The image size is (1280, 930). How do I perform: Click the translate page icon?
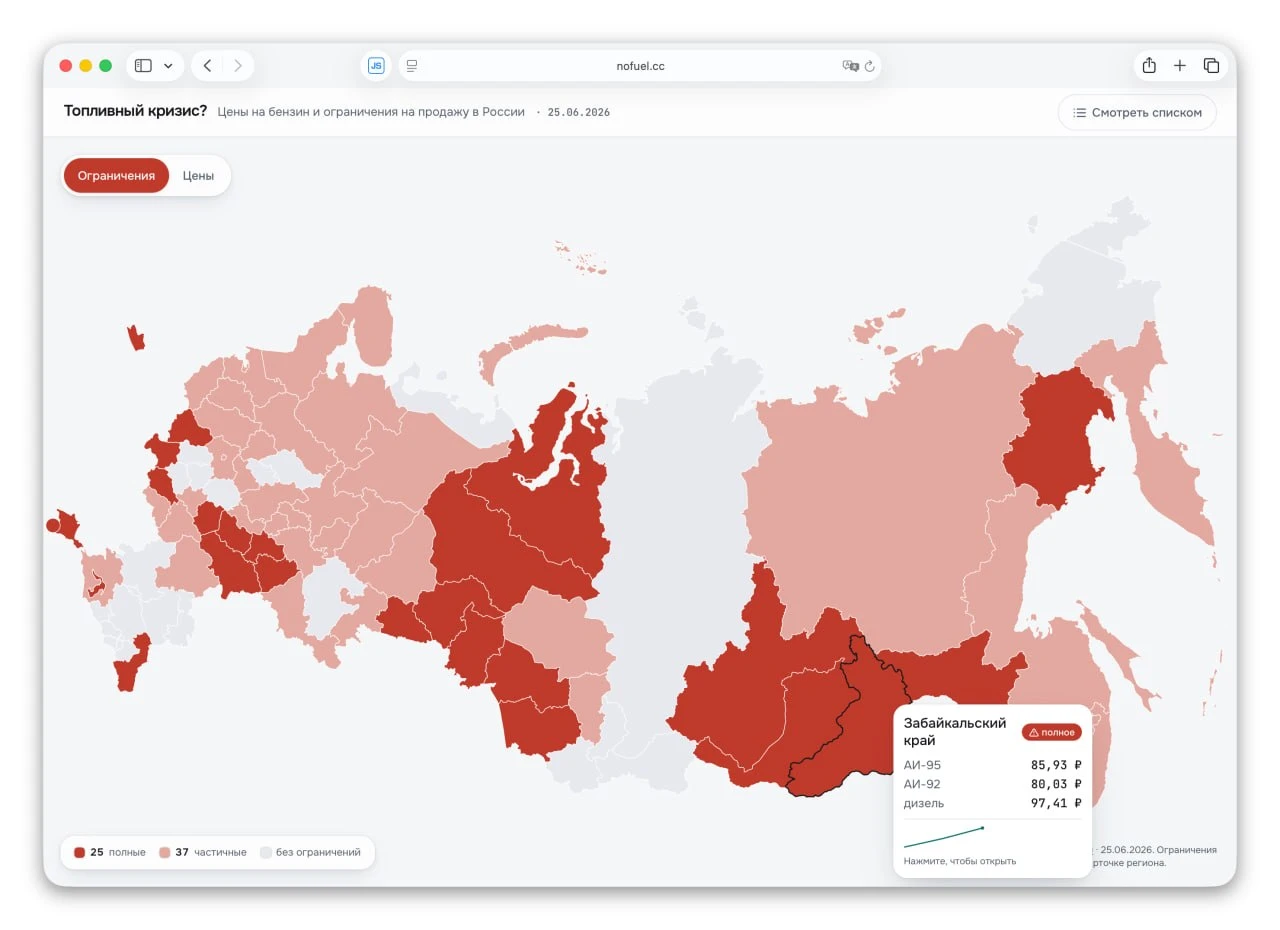(x=850, y=66)
